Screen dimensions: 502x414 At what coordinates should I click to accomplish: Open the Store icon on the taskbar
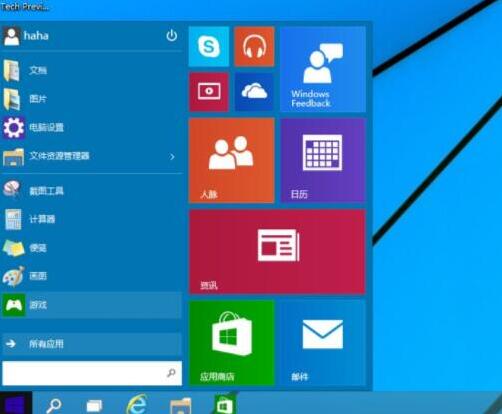click(224, 404)
